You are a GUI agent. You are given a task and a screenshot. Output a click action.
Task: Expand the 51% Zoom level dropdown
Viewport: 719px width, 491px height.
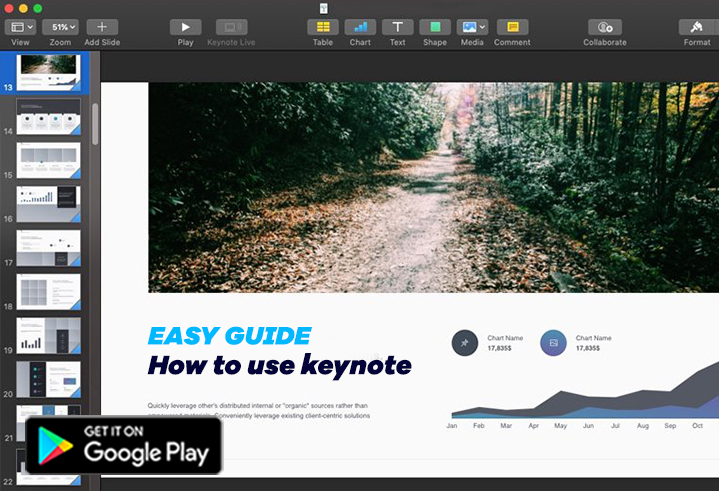pyautogui.click(x=59, y=27)
